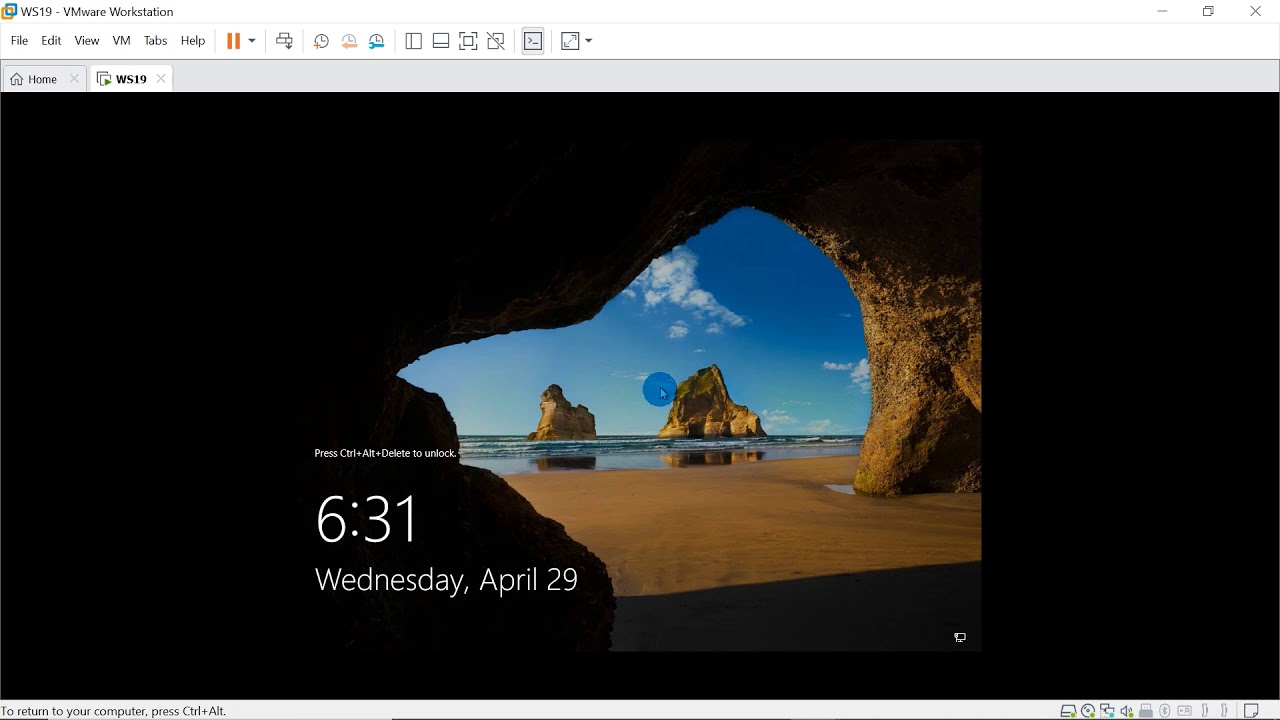Screen dimensions: 1280x720
Task: Revert VM to previous snapshot icon
Action: click(349, 41)
